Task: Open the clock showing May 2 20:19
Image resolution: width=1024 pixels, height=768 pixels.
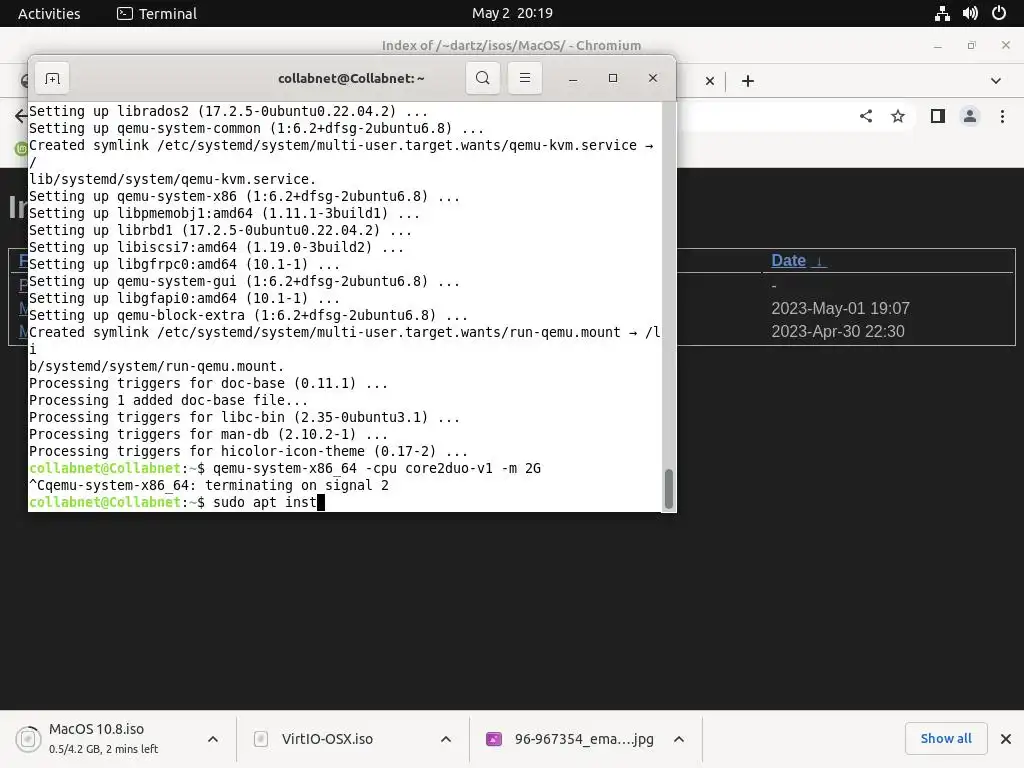Action: tap(512, 13)
